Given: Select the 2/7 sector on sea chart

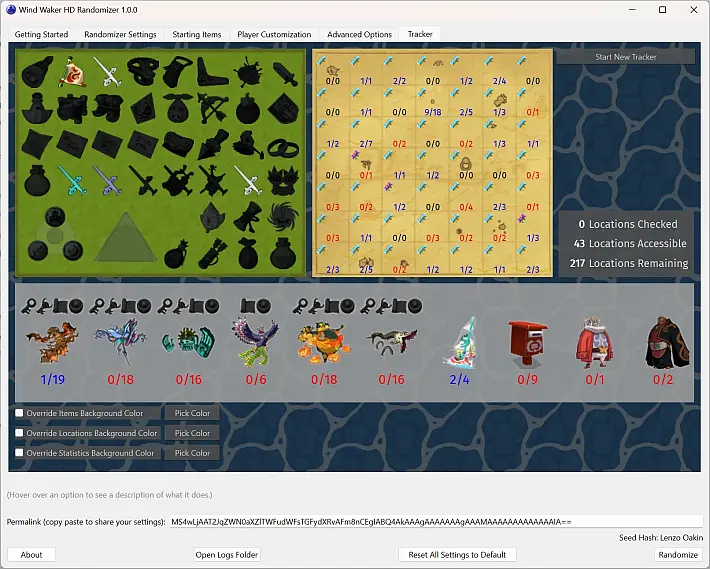Looking at the screenshot, I should [x=366, y=135].
